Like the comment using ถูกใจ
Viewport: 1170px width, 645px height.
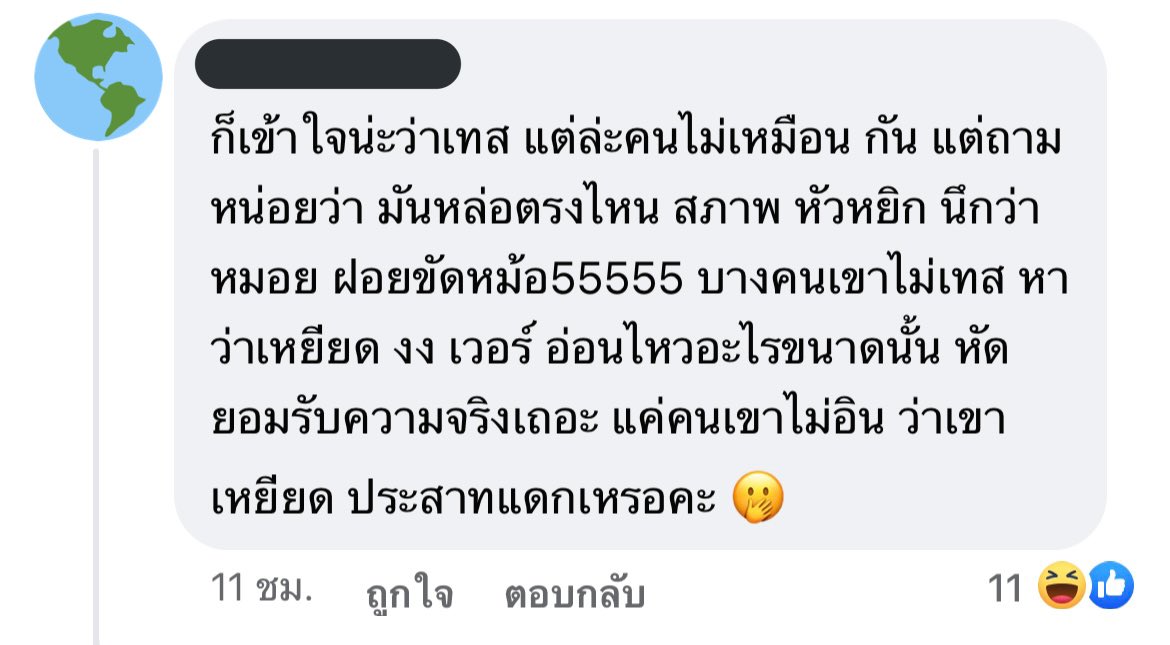(410, 593)
